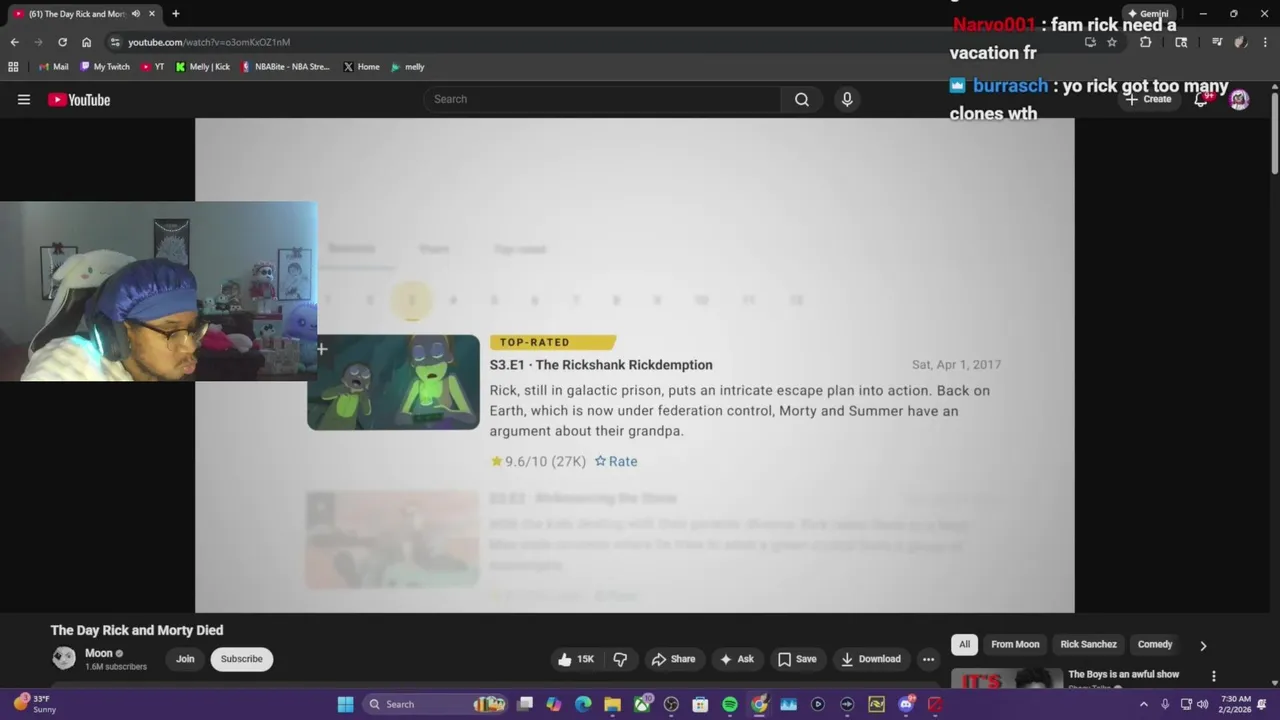
Task: Open the Ask AI button
Action: tap(737, 659)
